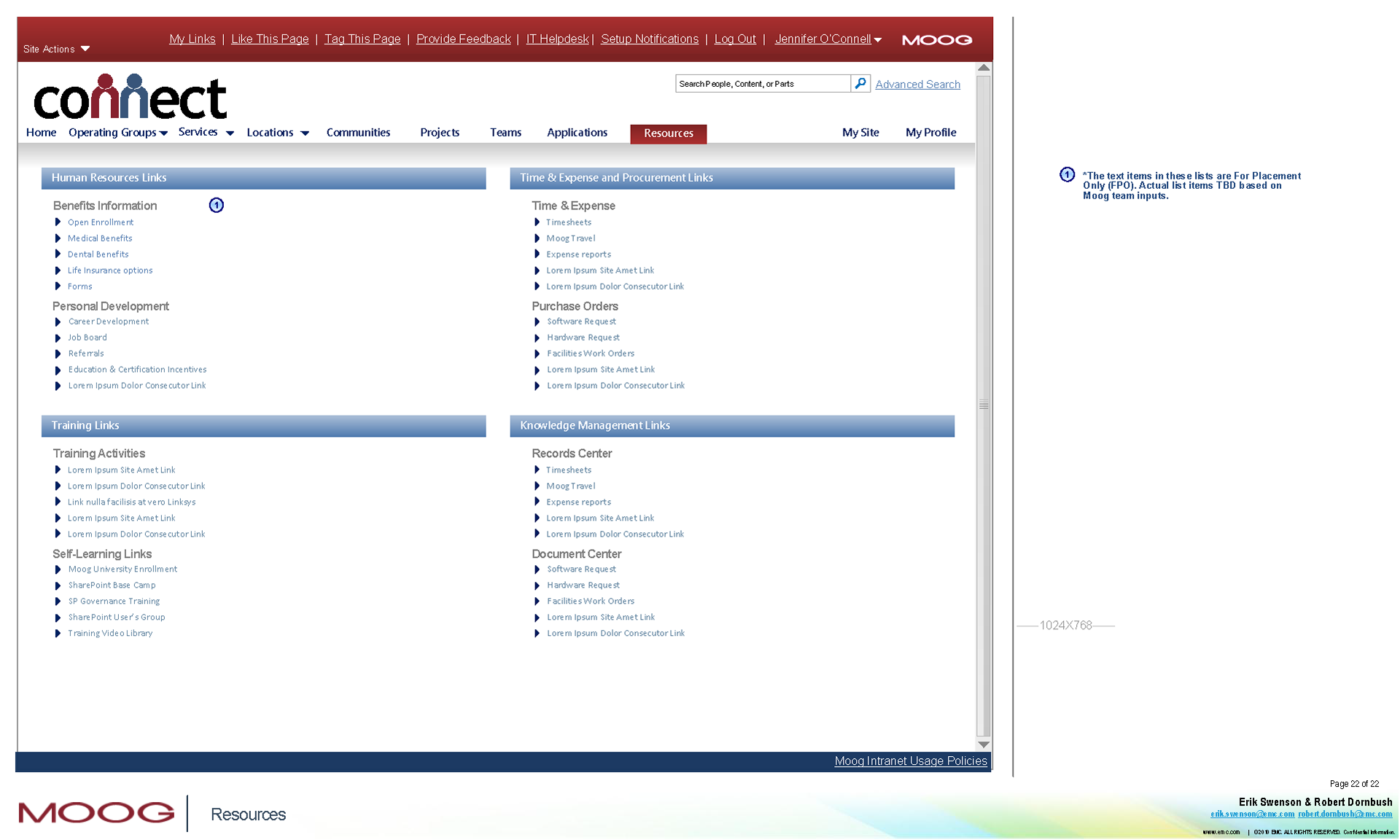
Task: Open Moog Intranet Usage Policies link
Action: click(910, 761)
